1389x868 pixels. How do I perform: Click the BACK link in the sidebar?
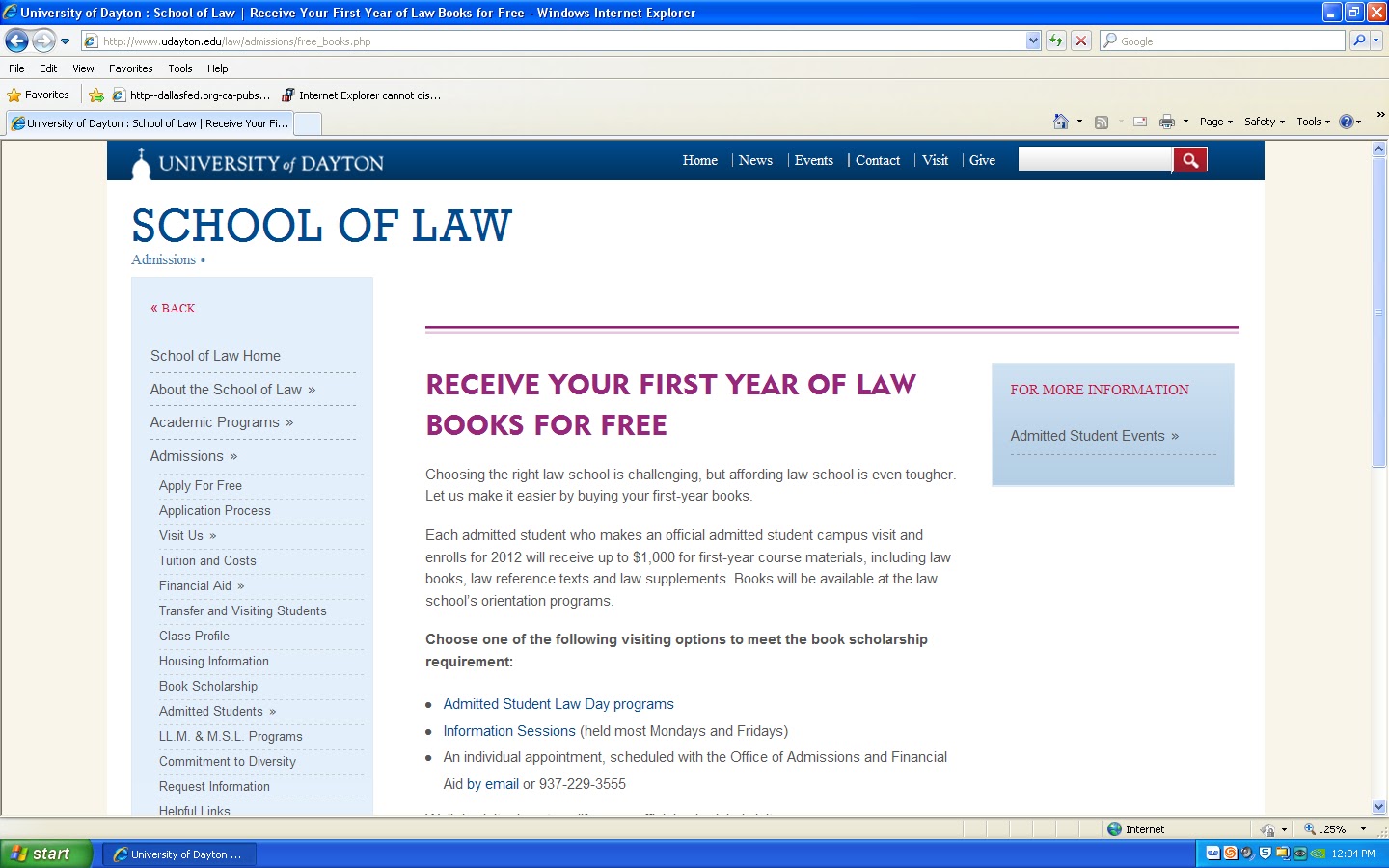coord(174,309)
